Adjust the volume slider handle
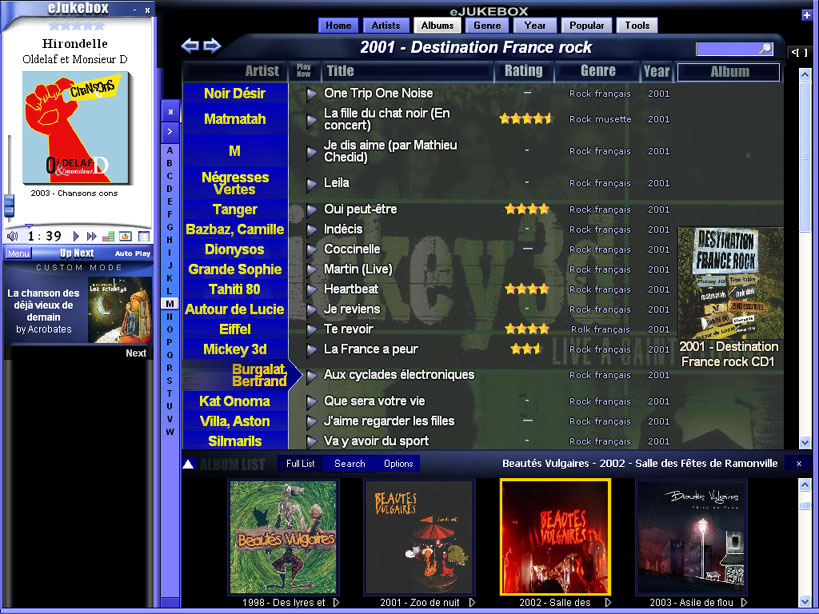The image size is (819, 614). [x=9, y=204]
